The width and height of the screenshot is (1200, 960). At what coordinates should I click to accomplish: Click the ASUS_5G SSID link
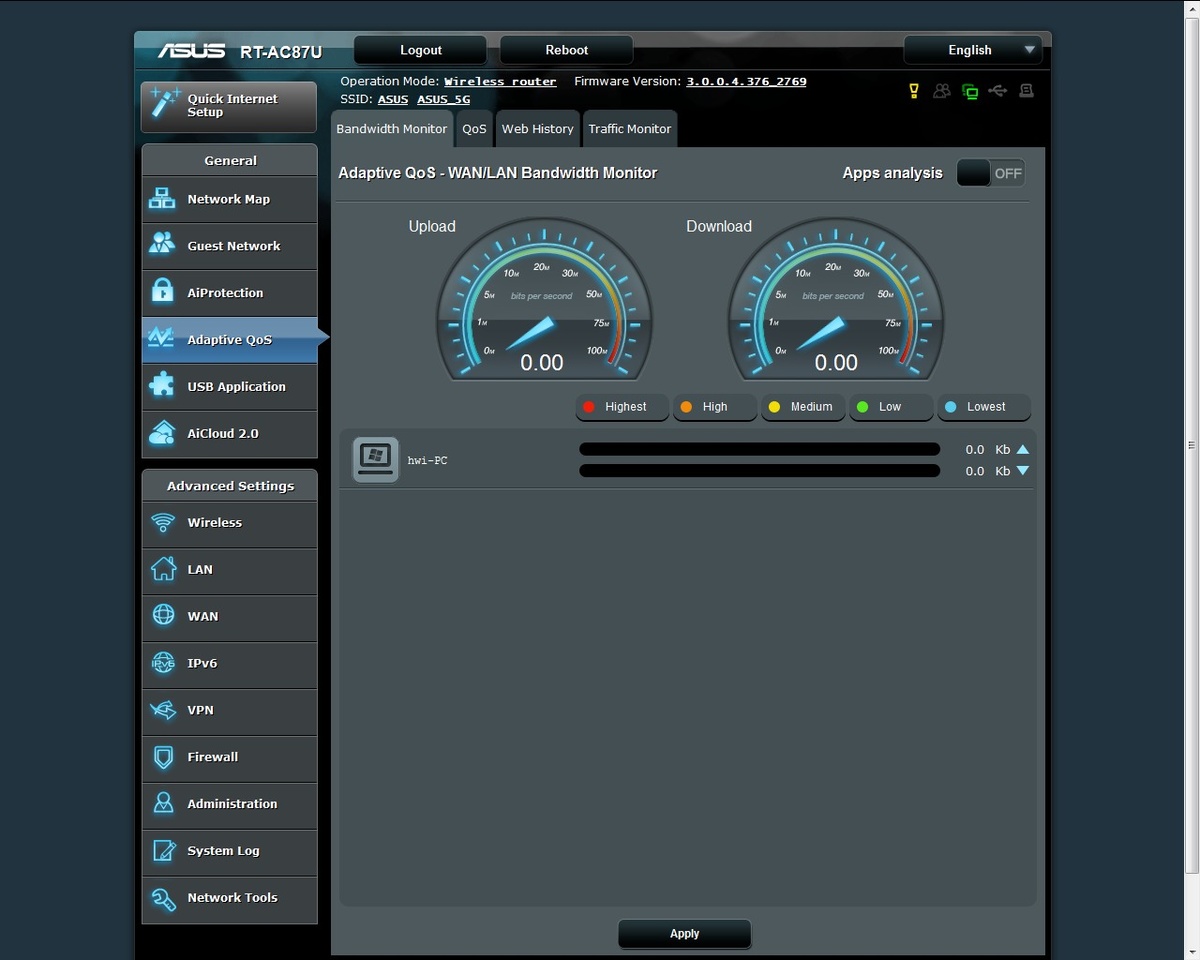[443, 100]
